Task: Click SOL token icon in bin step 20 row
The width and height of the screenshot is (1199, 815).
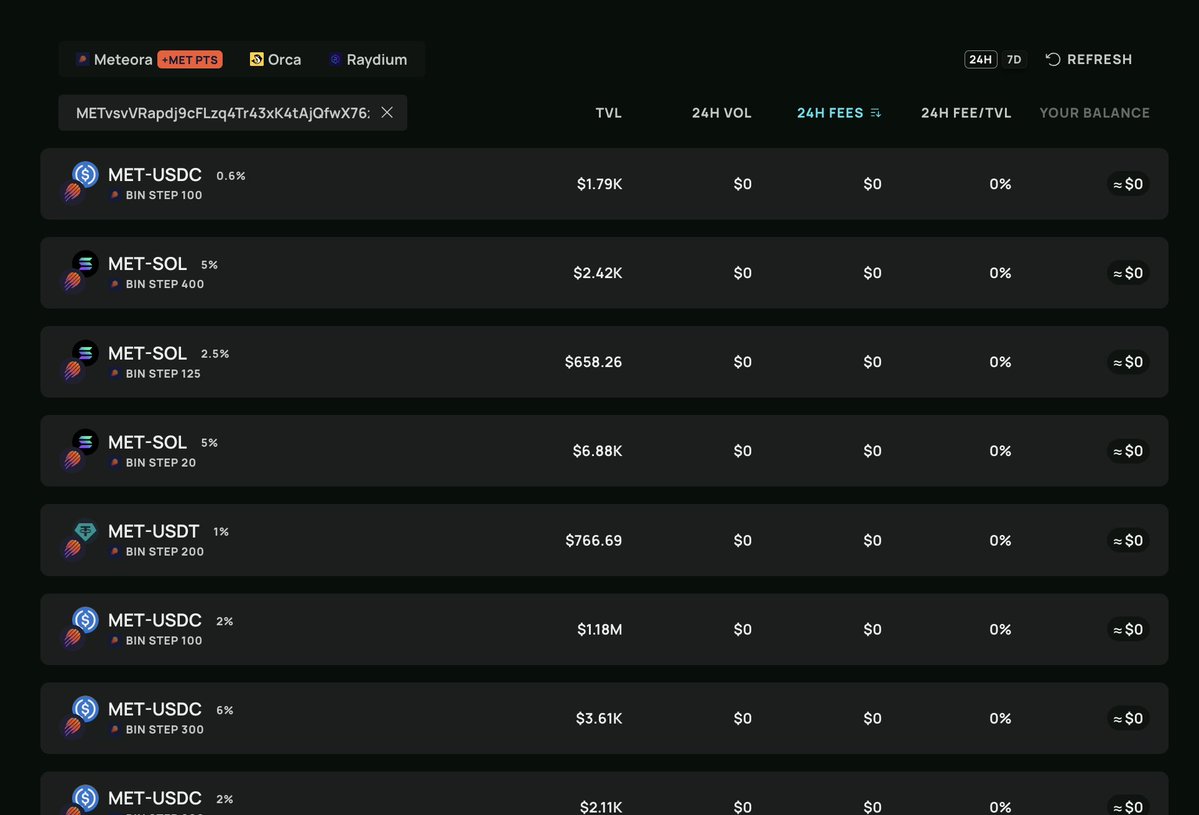Action: 85,442
